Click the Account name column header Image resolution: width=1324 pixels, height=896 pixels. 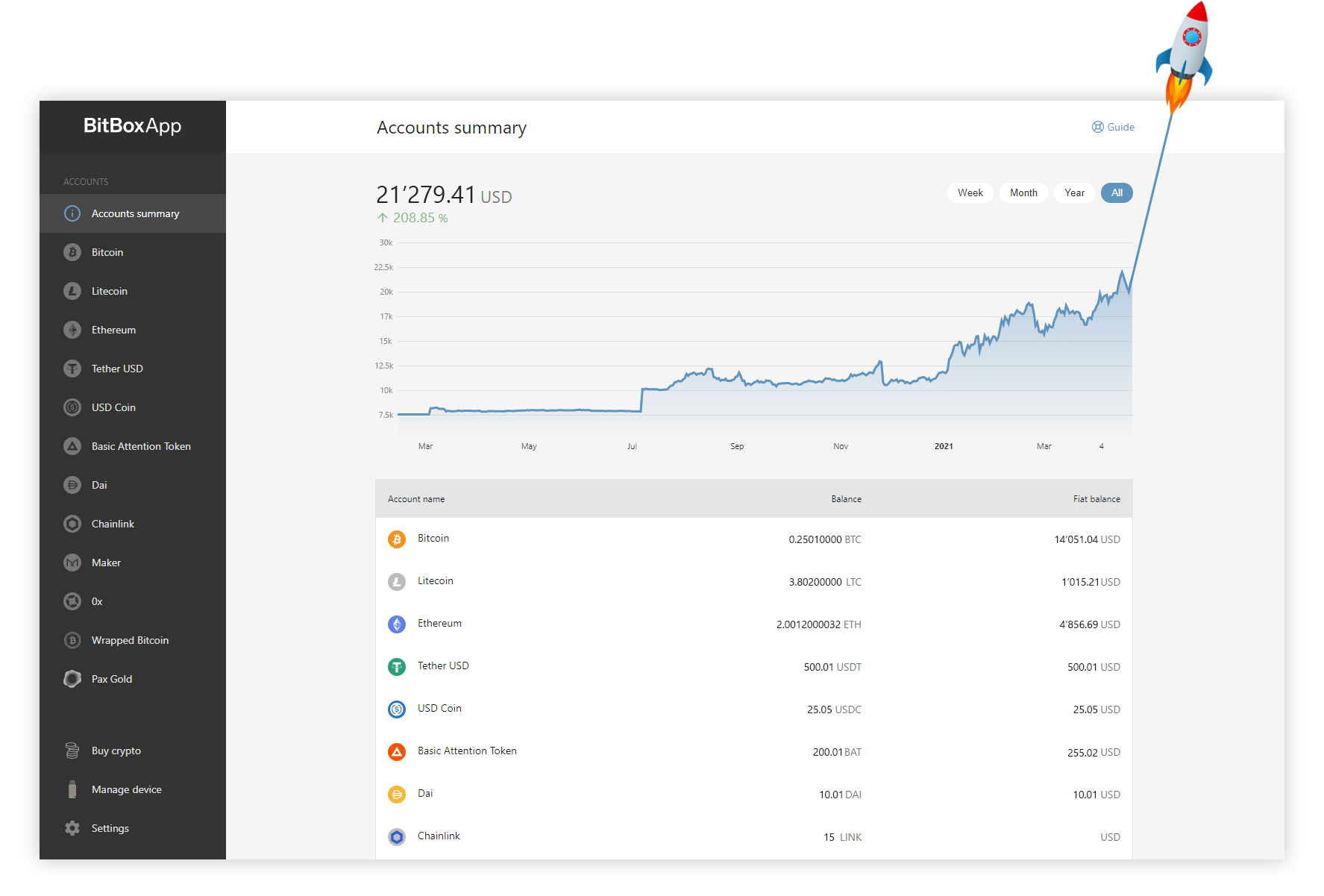click(x=416, y=499)
